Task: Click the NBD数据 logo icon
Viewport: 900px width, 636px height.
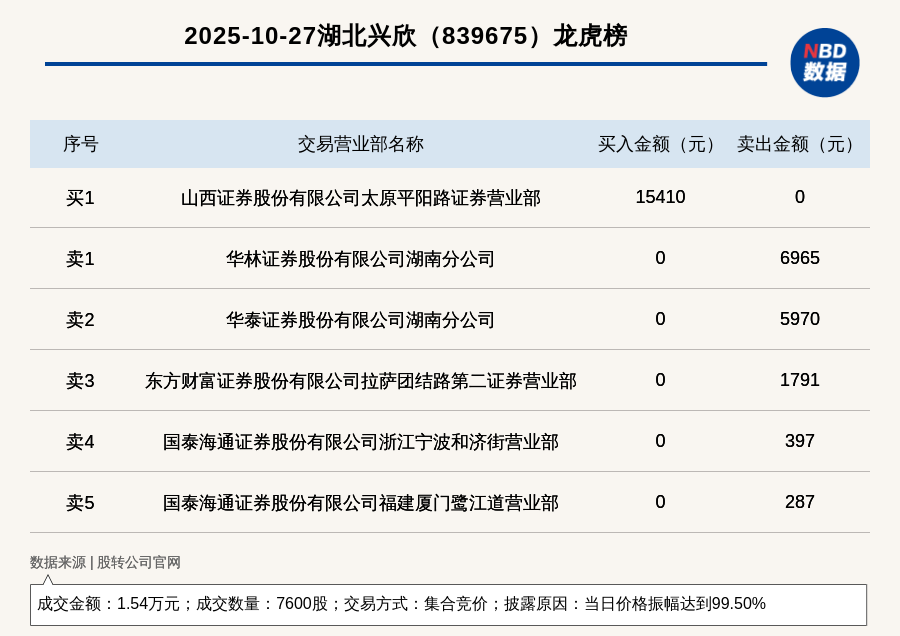Action: tap(824, 62)
